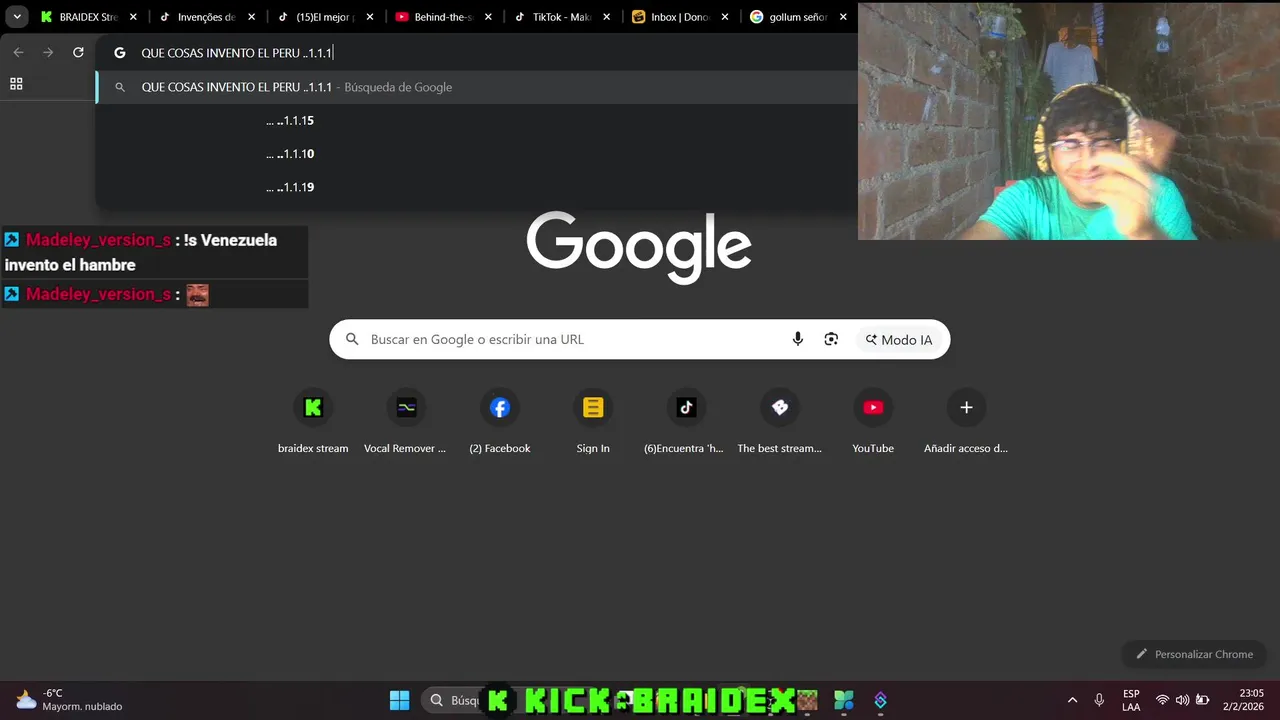Open the Minecraft block taskbar icon
The width and height of the screenshot is (1280, 720).
pos(806,700)
